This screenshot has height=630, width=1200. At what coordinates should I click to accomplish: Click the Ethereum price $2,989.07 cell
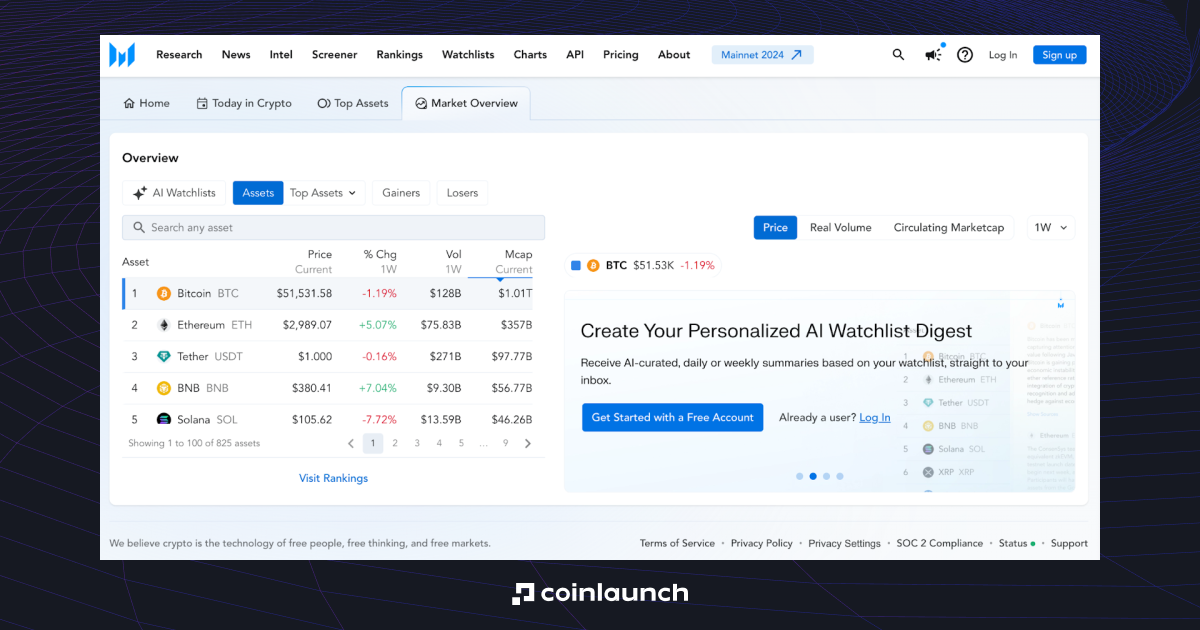(307, 325)
